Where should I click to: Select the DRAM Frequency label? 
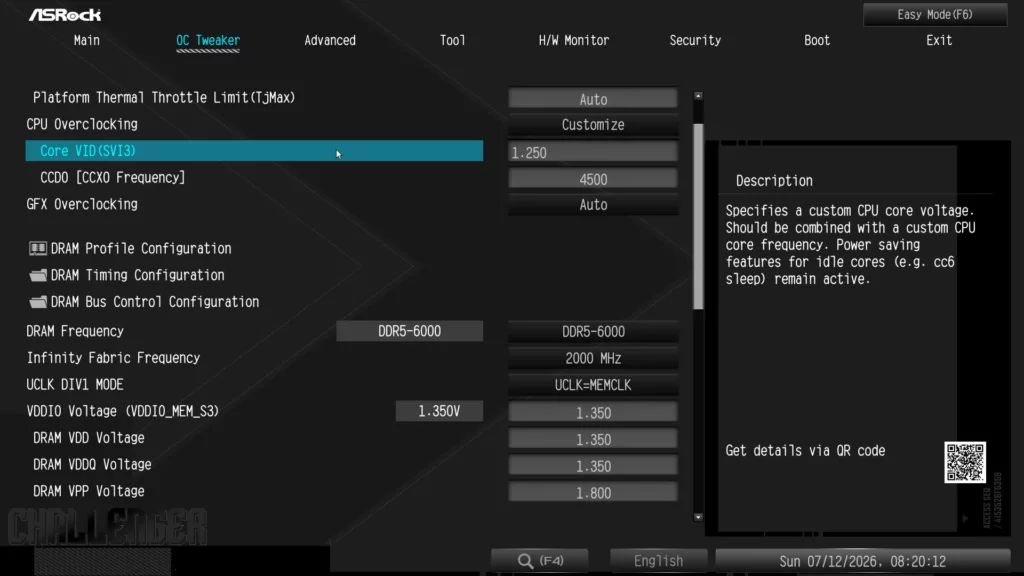click(x=75, y=331)
